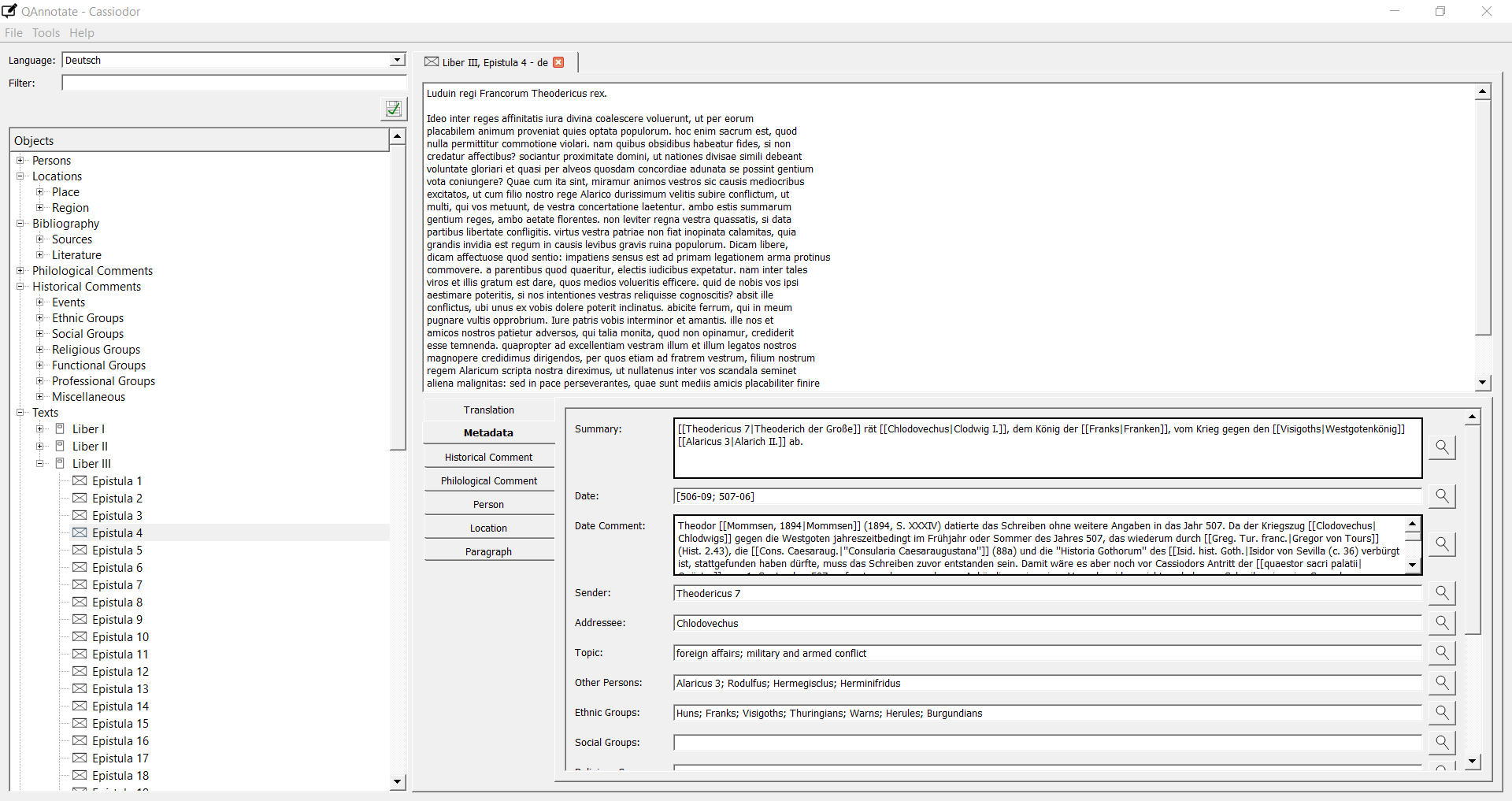This screenshot has height=801, width=1512.
Task: Click the magnifier icon beside Addressee field
Action: tap(1442, 623)
